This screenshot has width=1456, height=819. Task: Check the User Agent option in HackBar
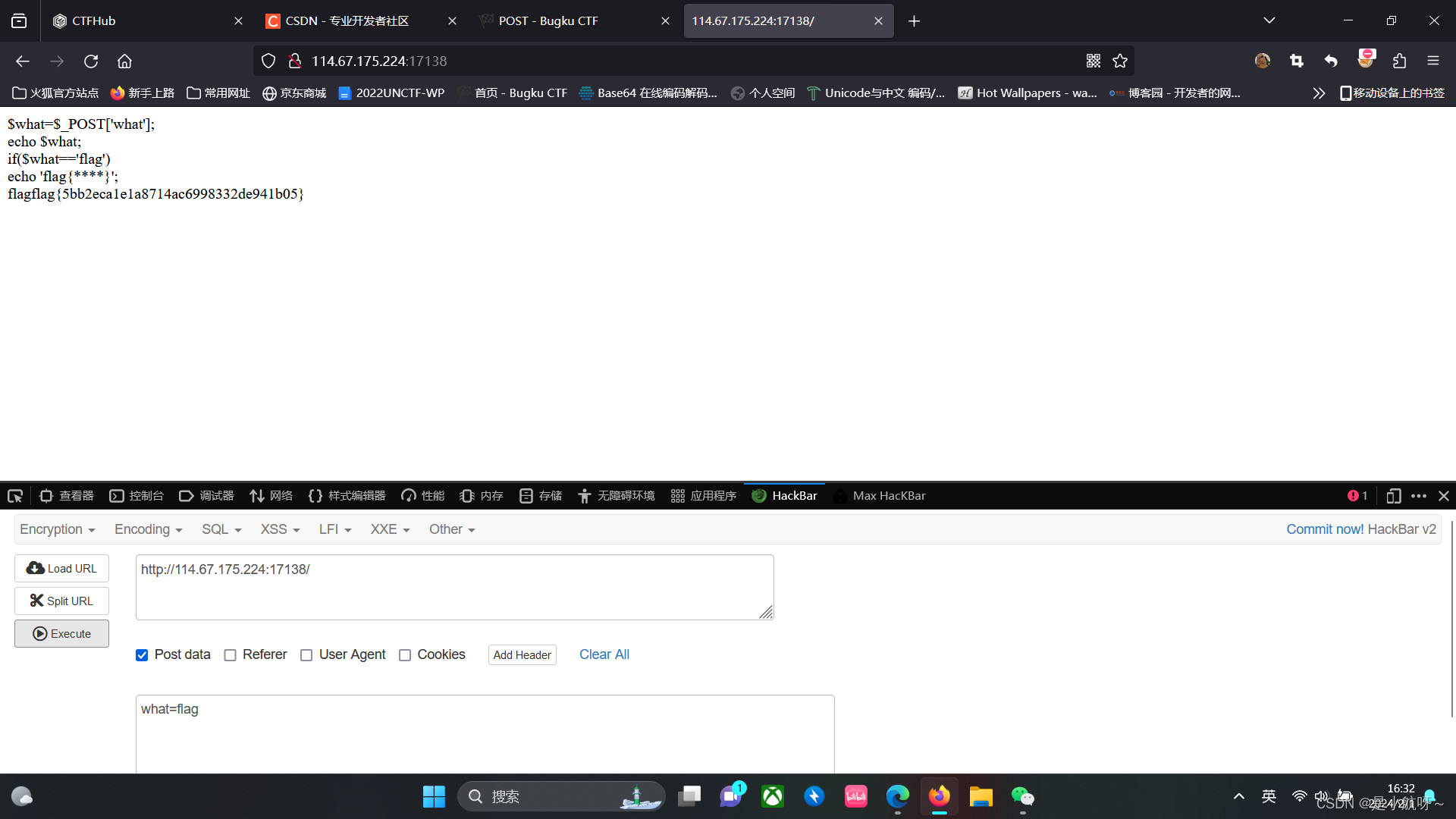click(x=306, y=654)
